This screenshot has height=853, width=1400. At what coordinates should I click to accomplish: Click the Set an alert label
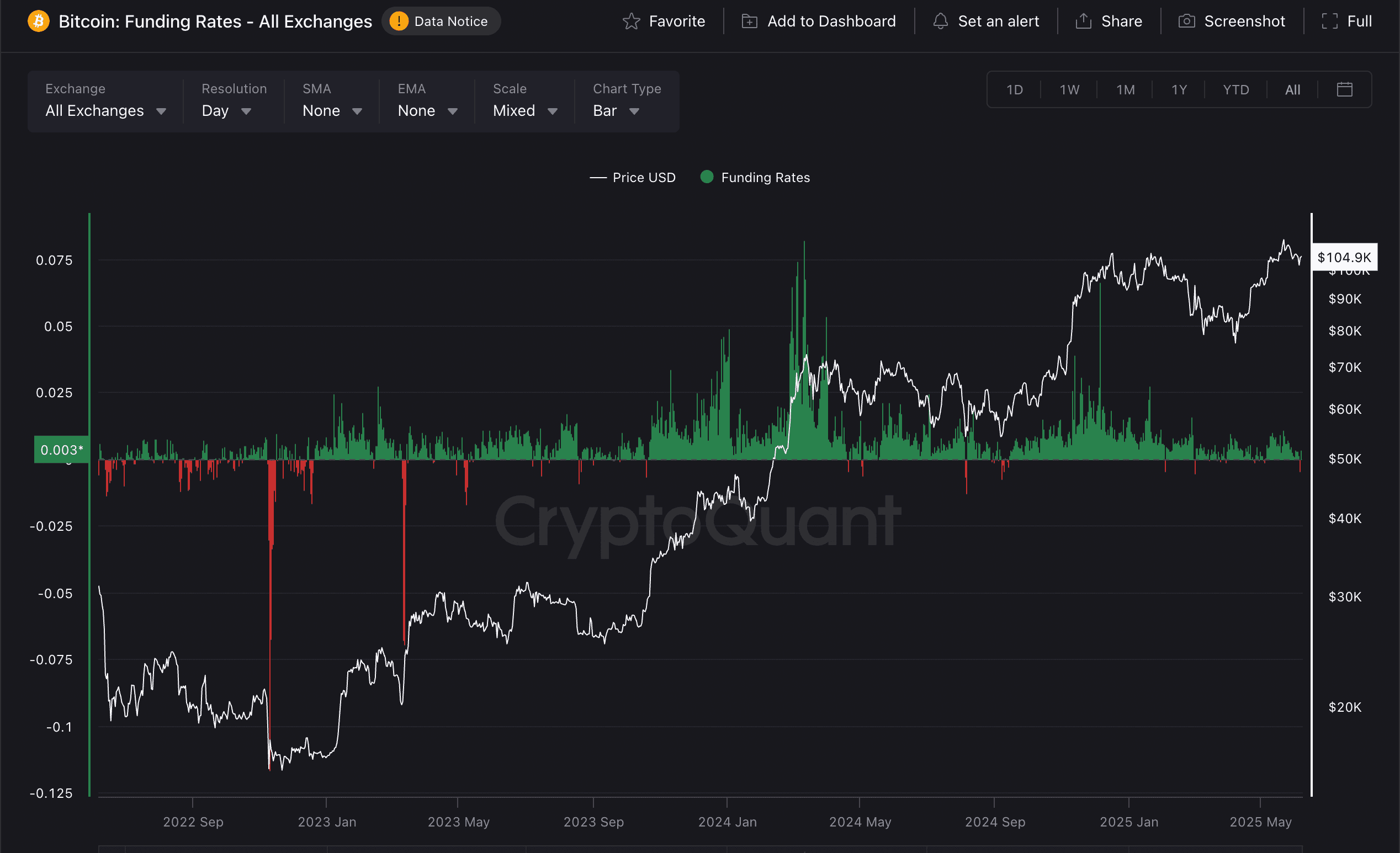point(998,22)
